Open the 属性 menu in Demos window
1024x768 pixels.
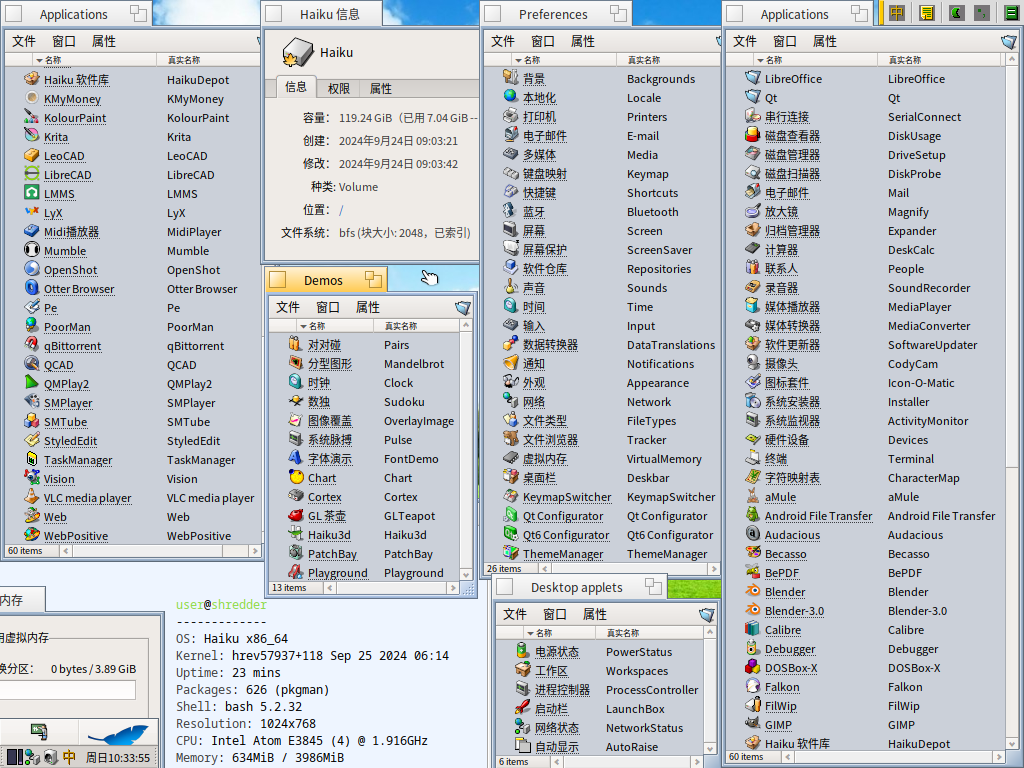[x=368, y=307]
